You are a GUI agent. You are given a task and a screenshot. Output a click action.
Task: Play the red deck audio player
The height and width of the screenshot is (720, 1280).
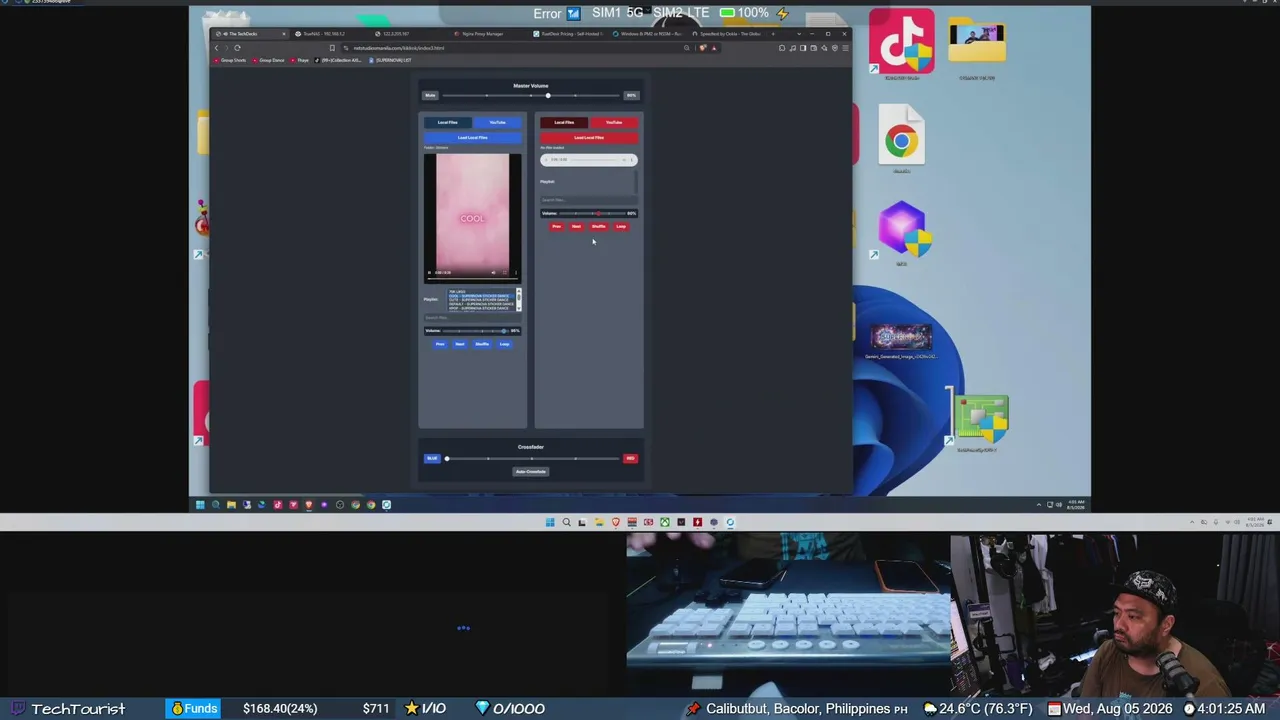(x=547, y=160)
